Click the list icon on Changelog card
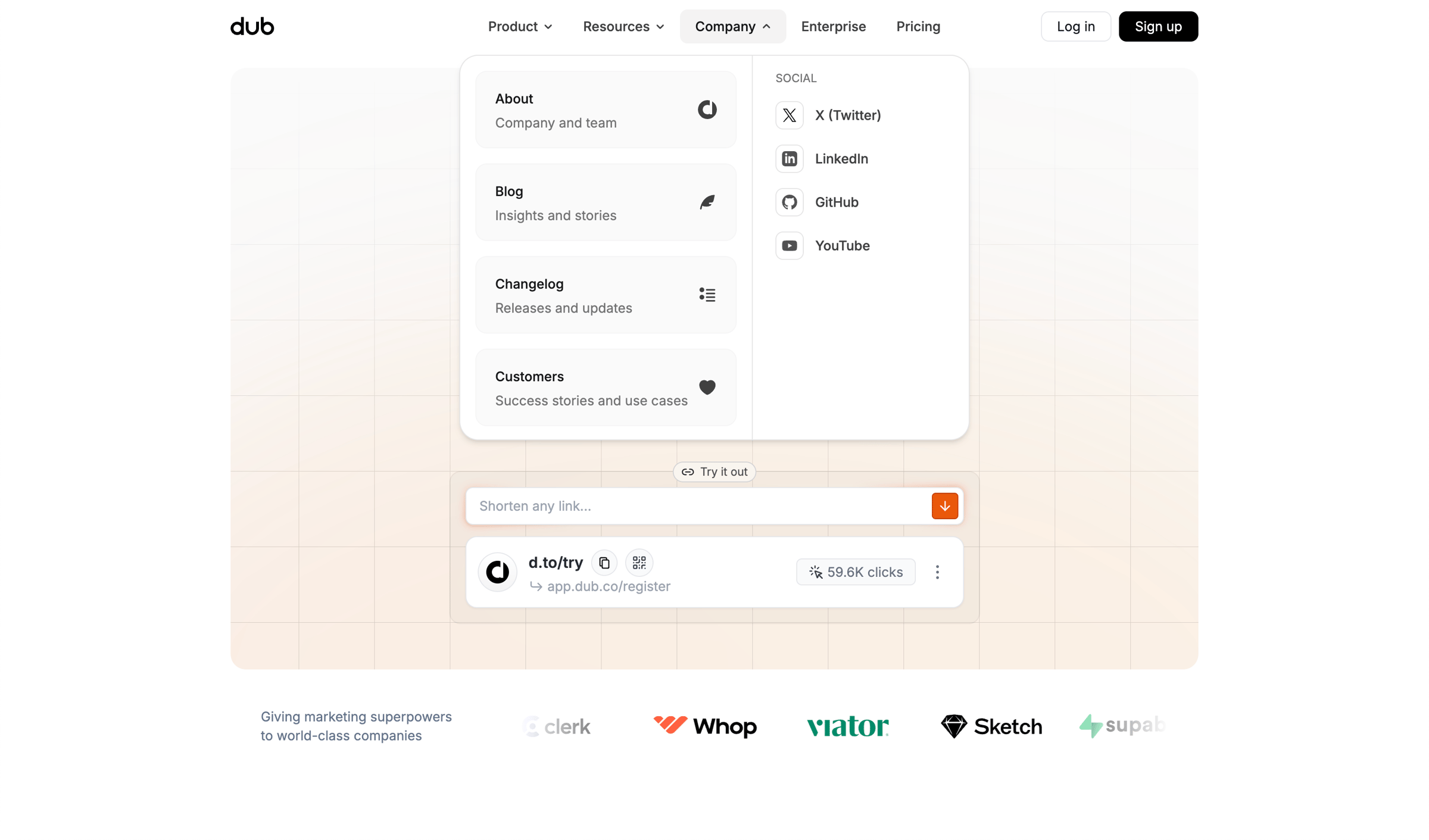This screenshot has width=1429, height=840. [707, 295]
